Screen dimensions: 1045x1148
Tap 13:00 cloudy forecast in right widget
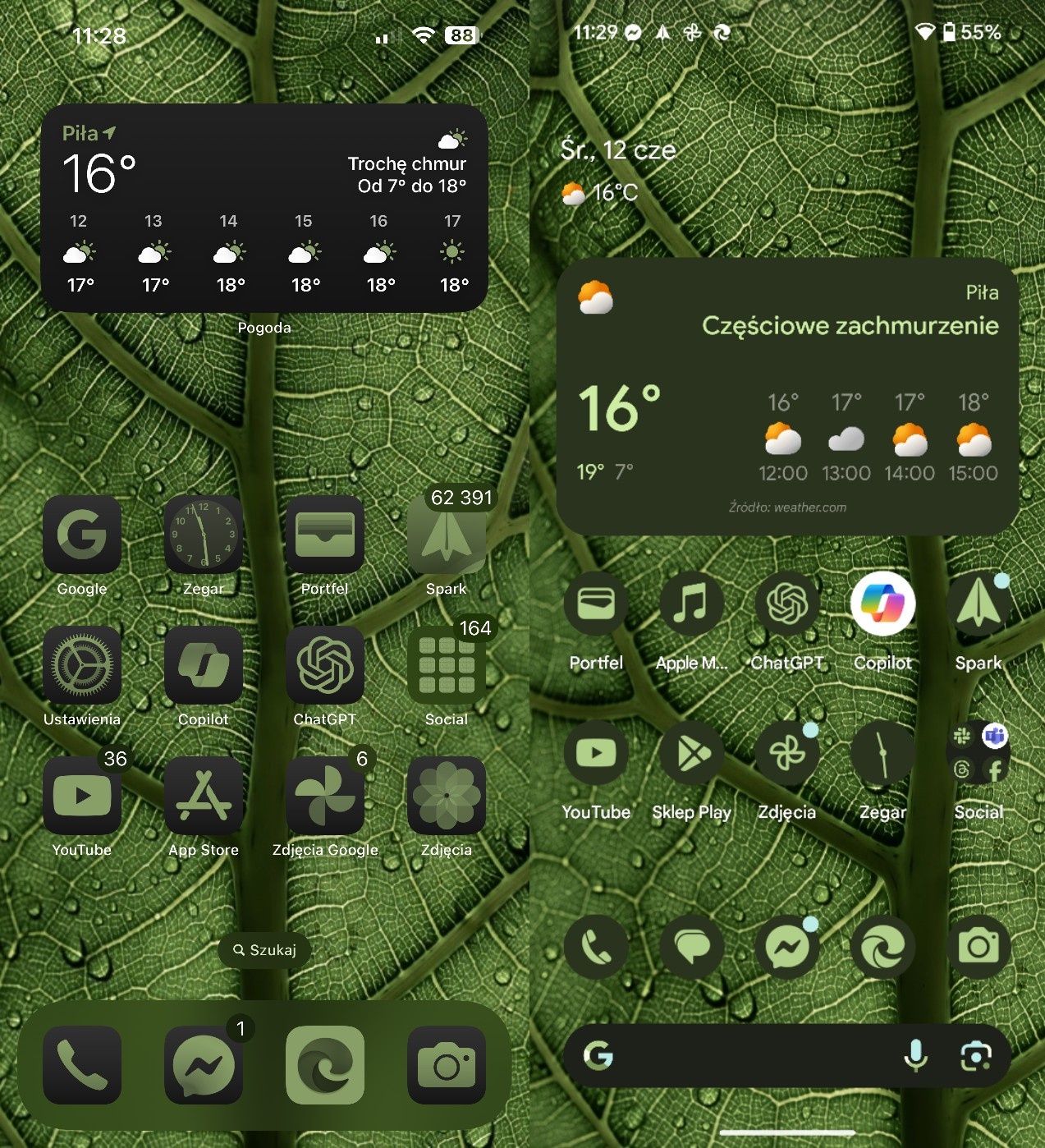tap(846, 438)
